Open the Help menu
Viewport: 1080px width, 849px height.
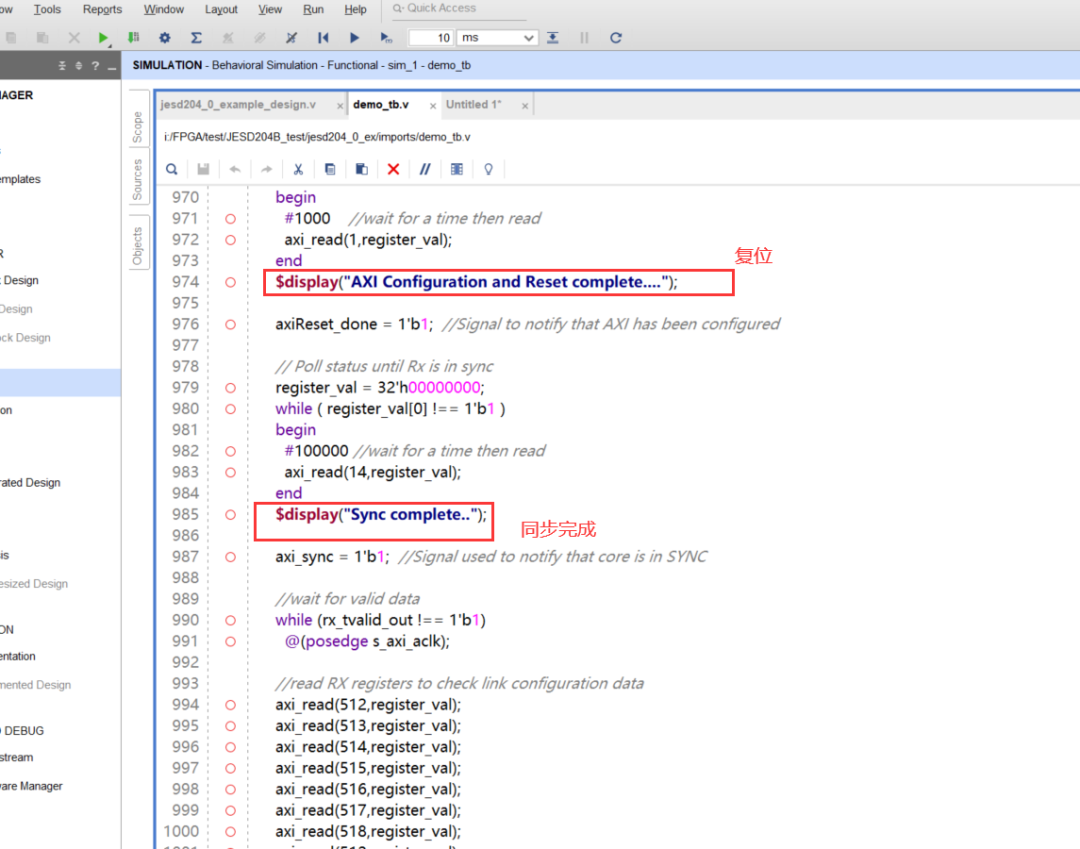[x=355, y=10]
